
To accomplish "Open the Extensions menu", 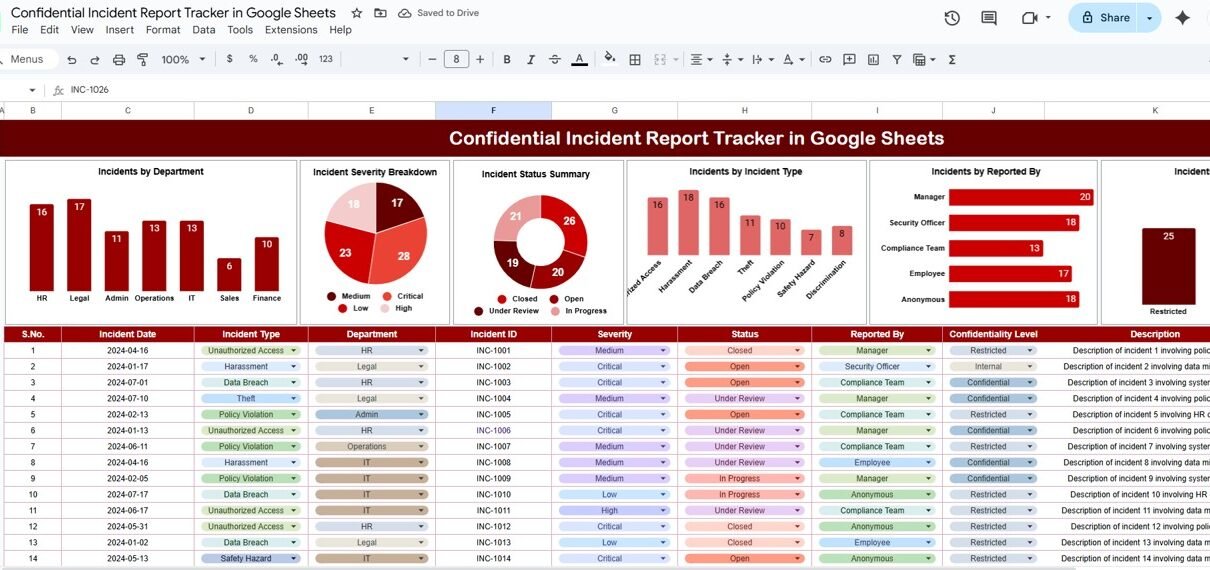I will point(291,30).
